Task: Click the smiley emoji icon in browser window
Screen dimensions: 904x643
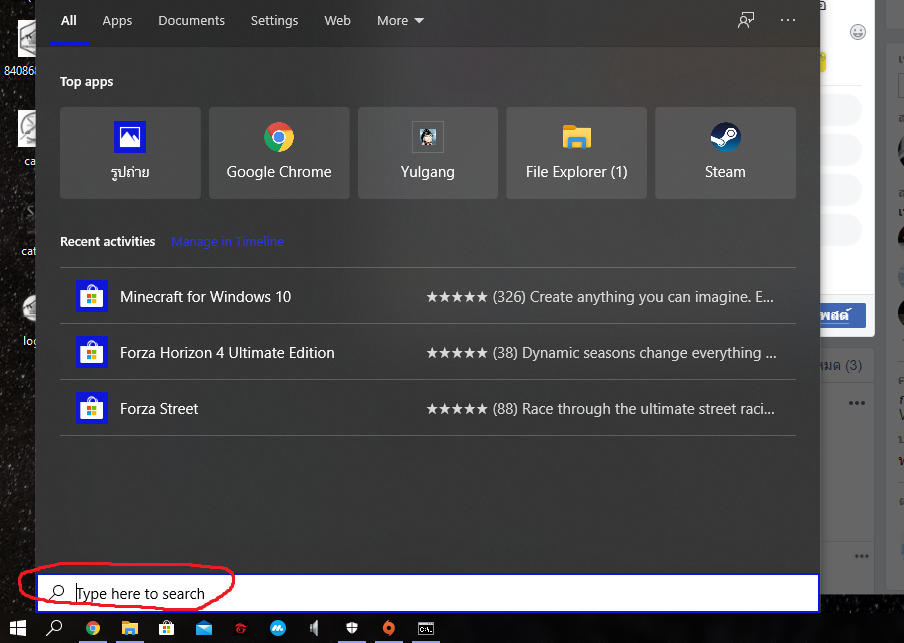Action: point(858,32)
